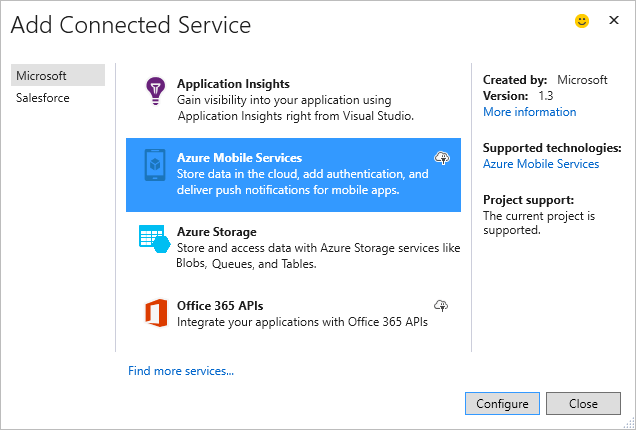Click the Azure Mobile Services description text
This screenshot has width=636, height=430.
pos(302,182)
